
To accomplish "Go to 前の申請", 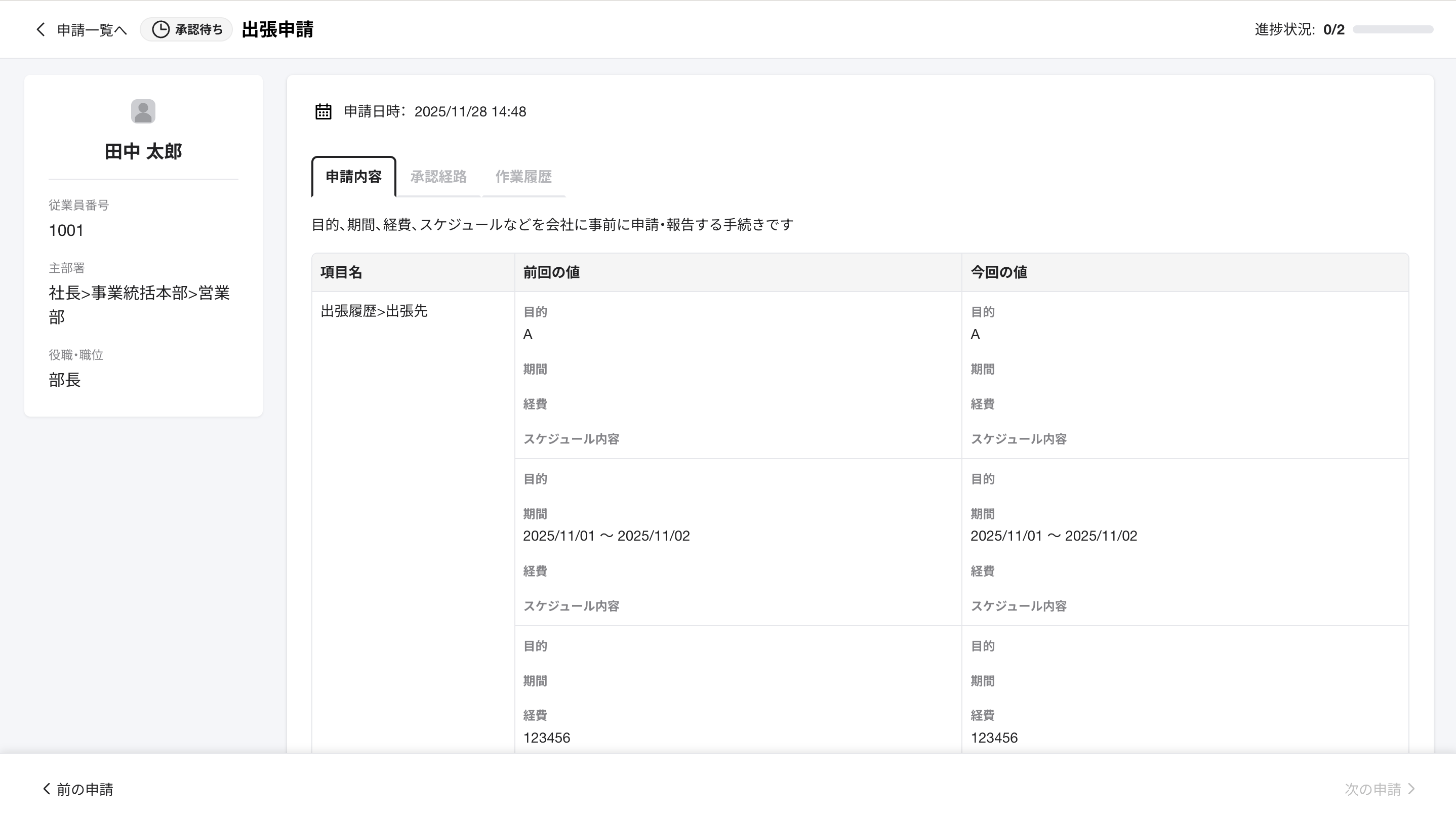I will point(85,789).
